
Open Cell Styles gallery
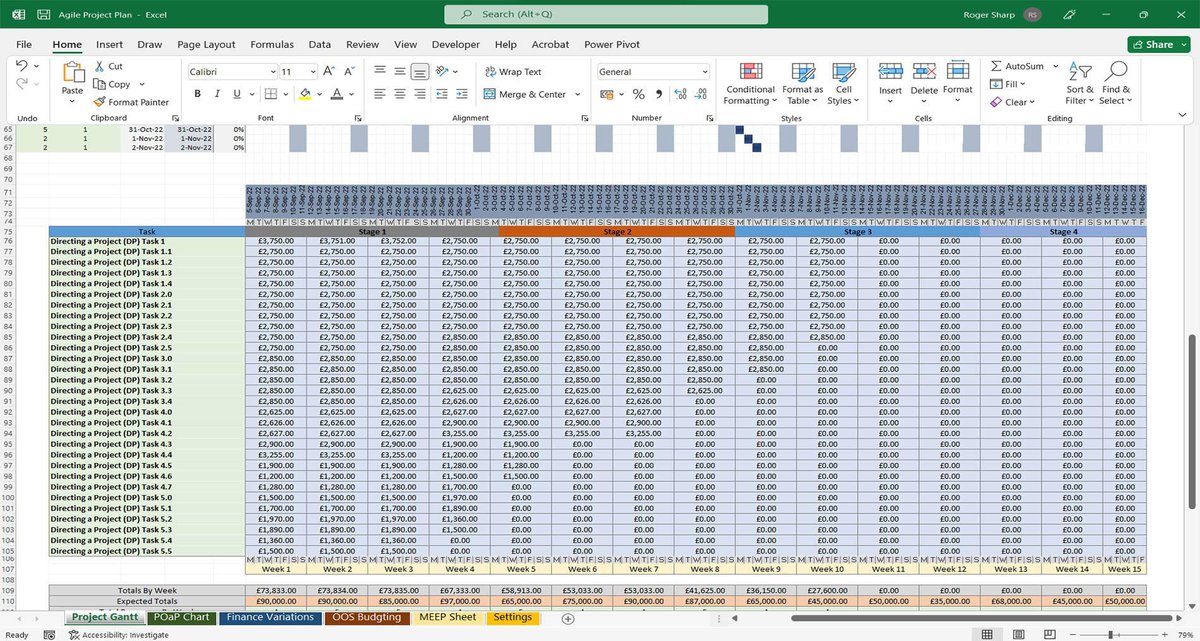pos(844,84)
